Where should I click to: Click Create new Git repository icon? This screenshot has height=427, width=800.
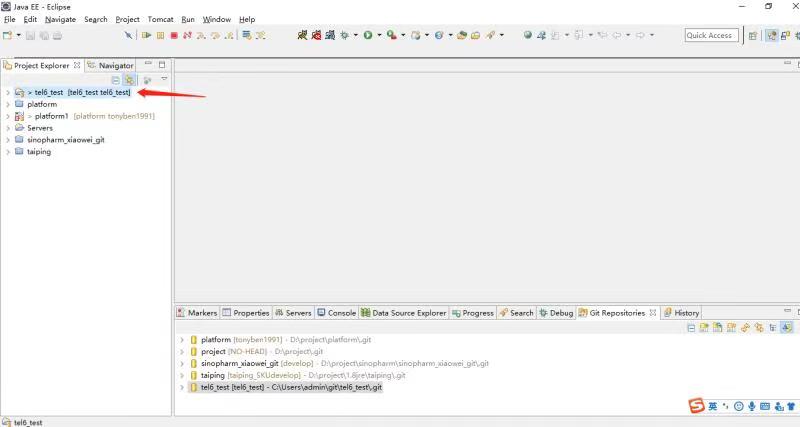732,328
